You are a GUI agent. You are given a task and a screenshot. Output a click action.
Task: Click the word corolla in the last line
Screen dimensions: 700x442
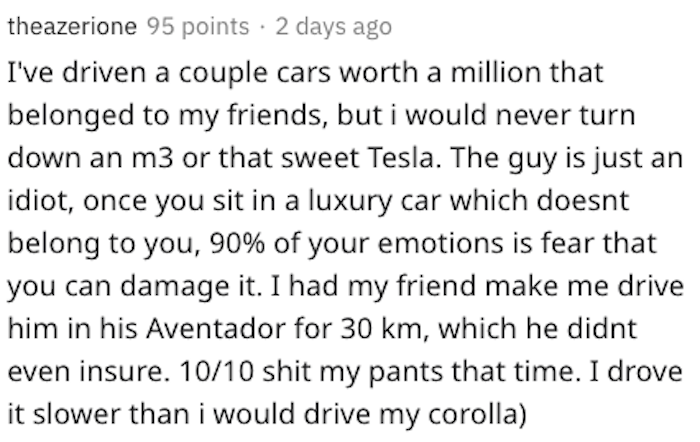(x=473, y=413)
